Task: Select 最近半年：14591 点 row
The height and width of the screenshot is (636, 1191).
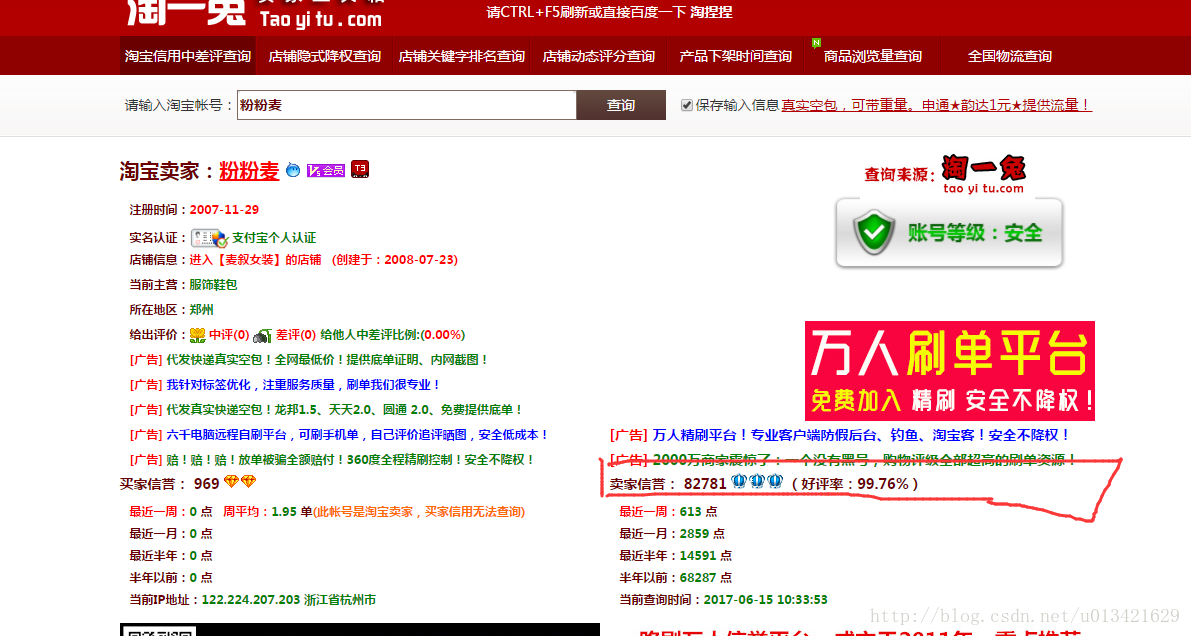Action: pyautogui.click(x=675, y=556)
